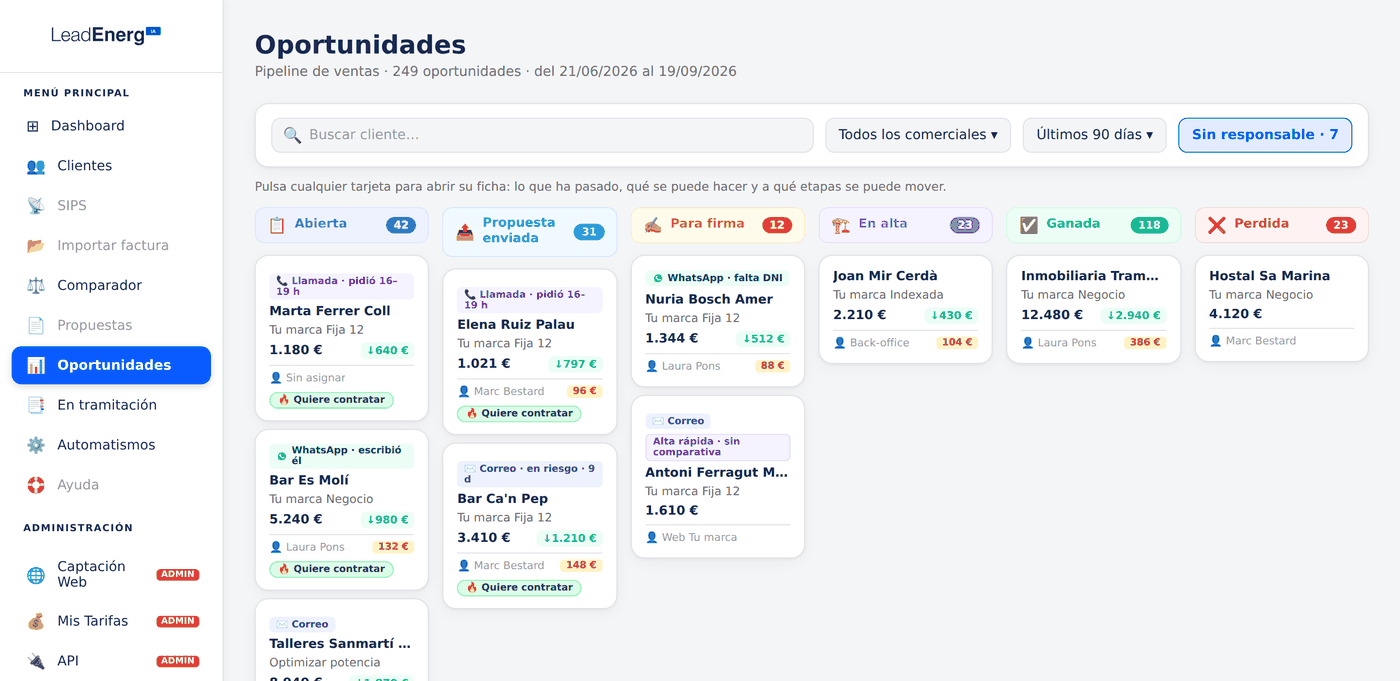Viewport: 1400px width, 681px height.
Task: Click Correo tag on Antoni Ferragut card
Action: point(678,421)
